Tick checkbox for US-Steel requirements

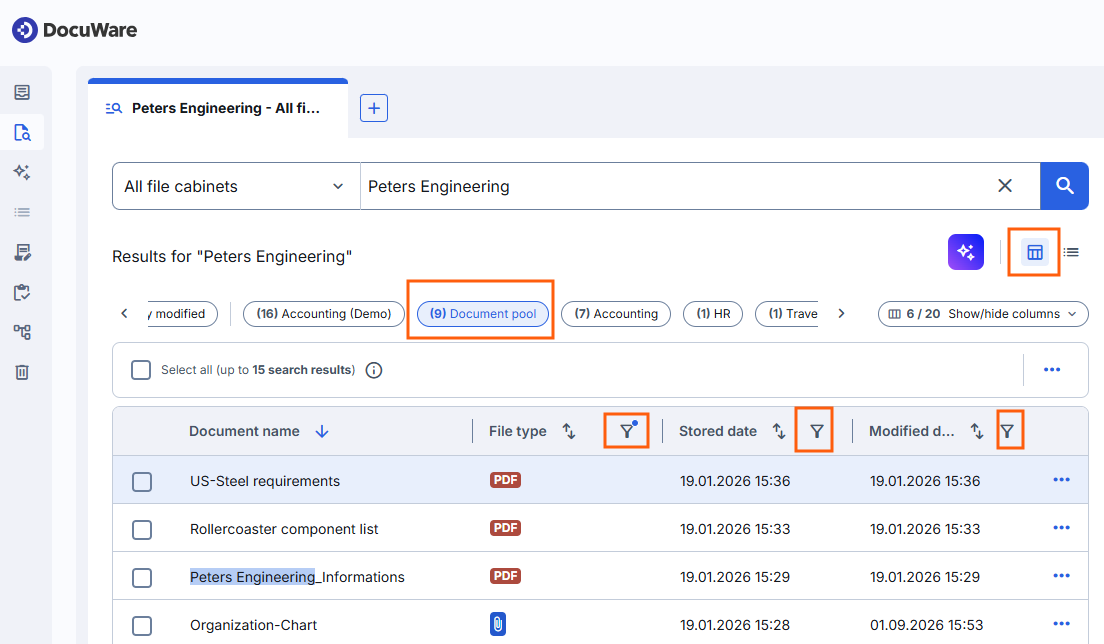142,482
